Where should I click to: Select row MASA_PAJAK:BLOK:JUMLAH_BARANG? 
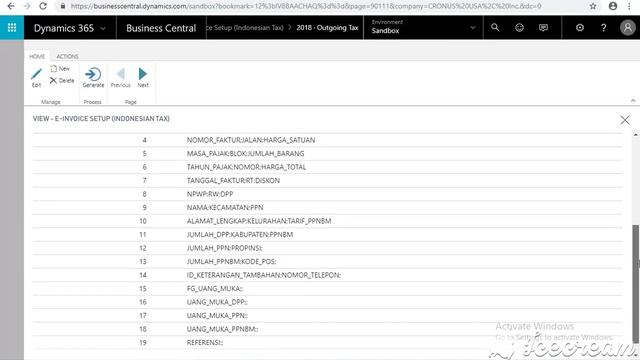[327, 153]
